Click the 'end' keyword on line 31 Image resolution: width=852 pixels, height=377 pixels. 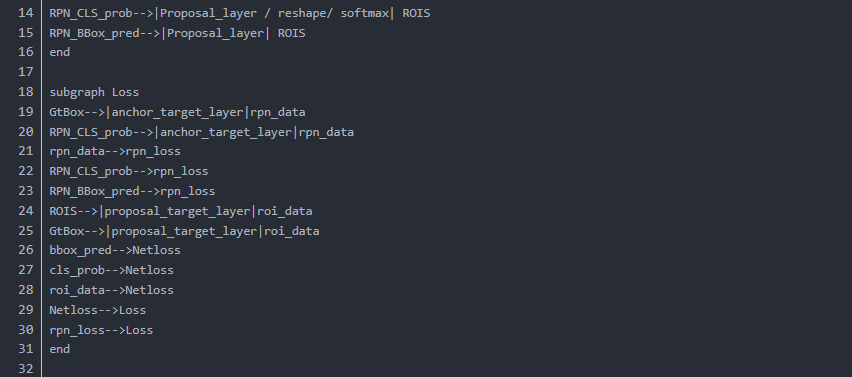click(x=60, y=349)
